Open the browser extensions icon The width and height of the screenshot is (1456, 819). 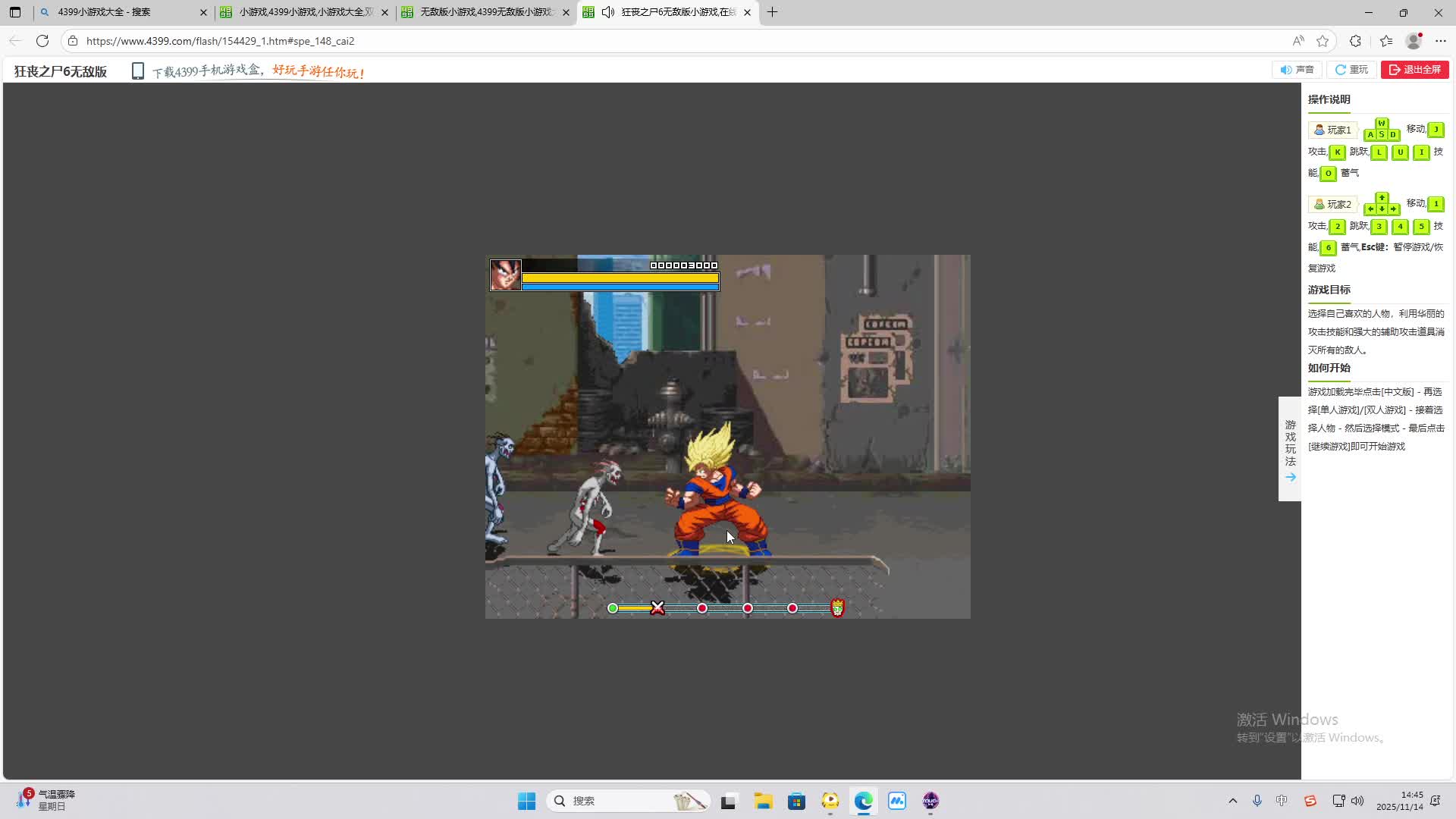tap(1355, 41)
